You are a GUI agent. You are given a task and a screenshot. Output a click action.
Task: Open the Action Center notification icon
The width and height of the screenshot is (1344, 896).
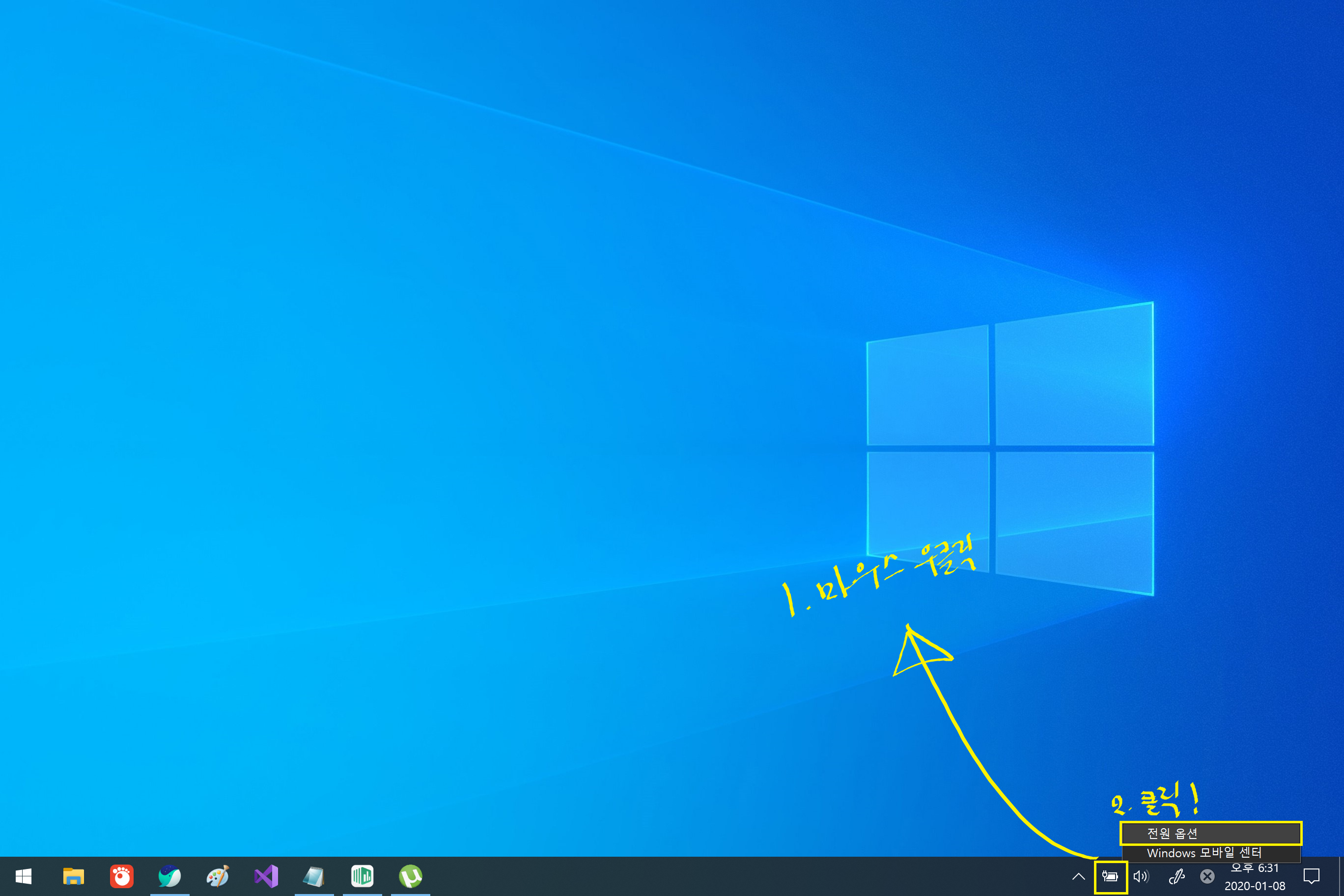tap(1312, 876)
